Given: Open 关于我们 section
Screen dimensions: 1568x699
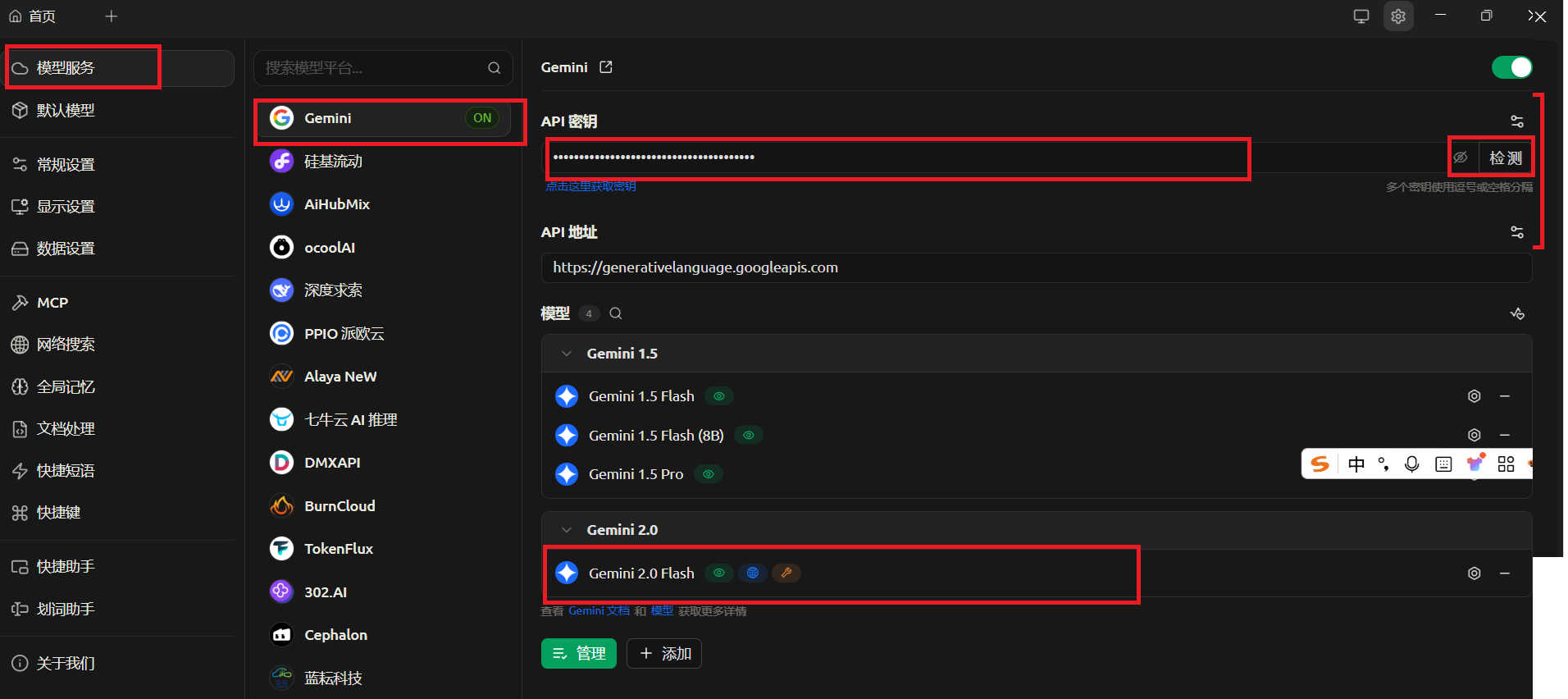Looking at the screenshot, I should (x=119, y=664).
